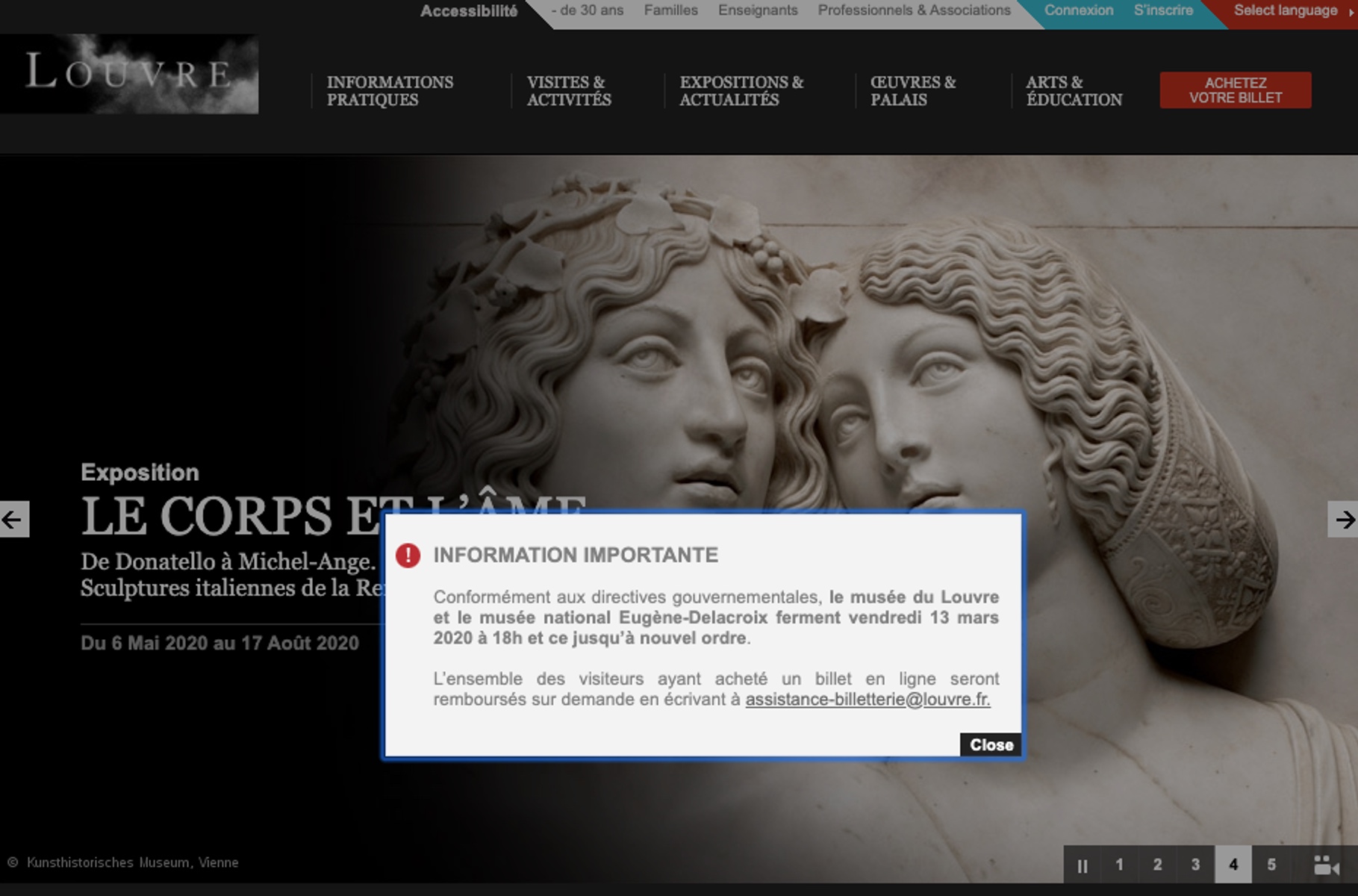Open the video camera icon in slideshow controls

click(1325, 865)
